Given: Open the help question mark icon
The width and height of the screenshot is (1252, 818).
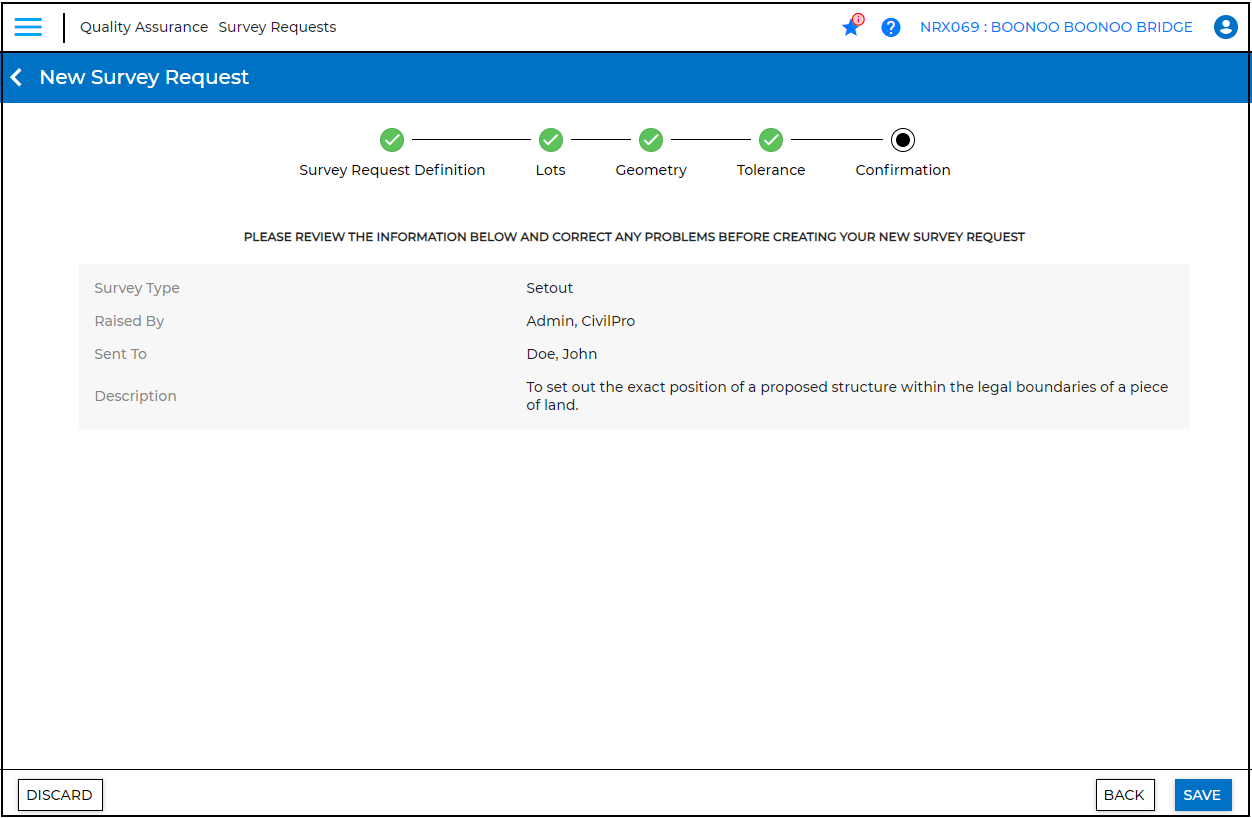Looking at the screenshot, I should (891, 27).
